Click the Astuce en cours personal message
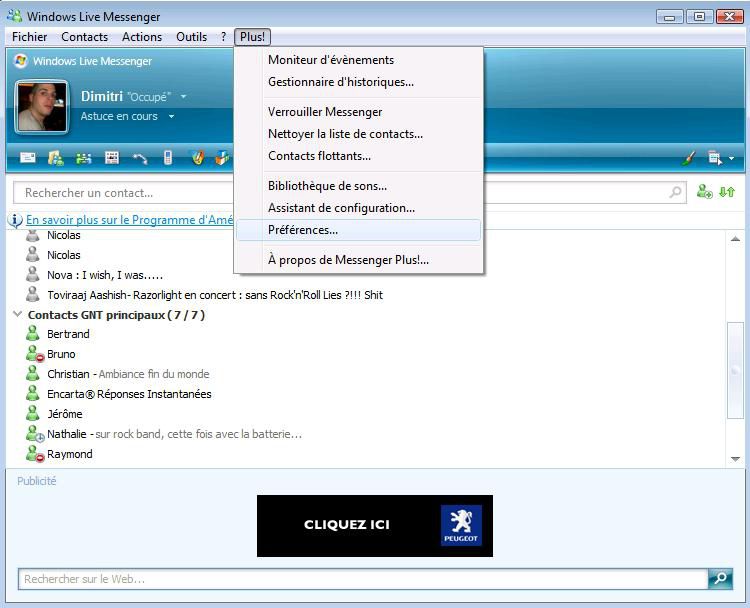This screenshot has width=750, height=608. tap(119, 116)
